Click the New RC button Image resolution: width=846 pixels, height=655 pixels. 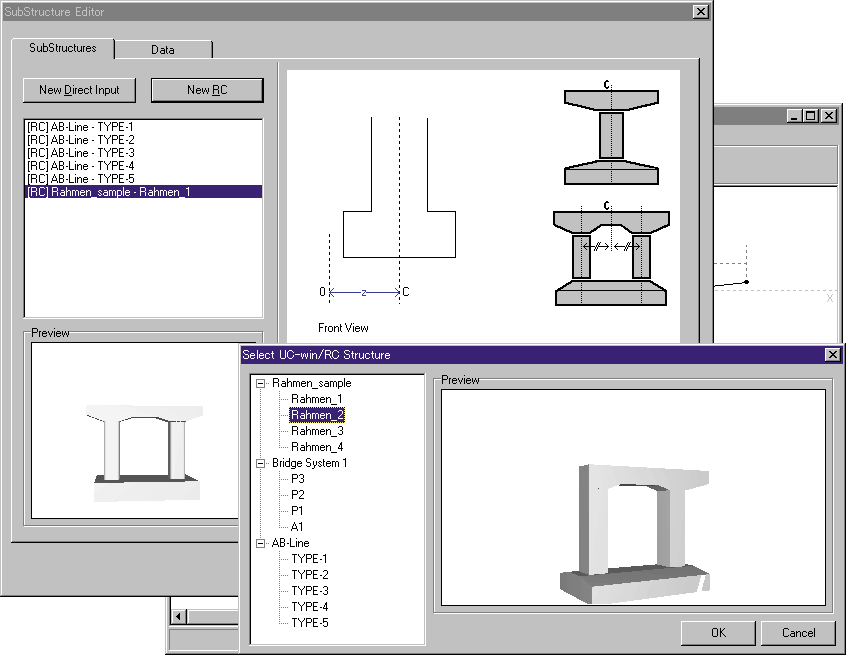pos(207,90)
